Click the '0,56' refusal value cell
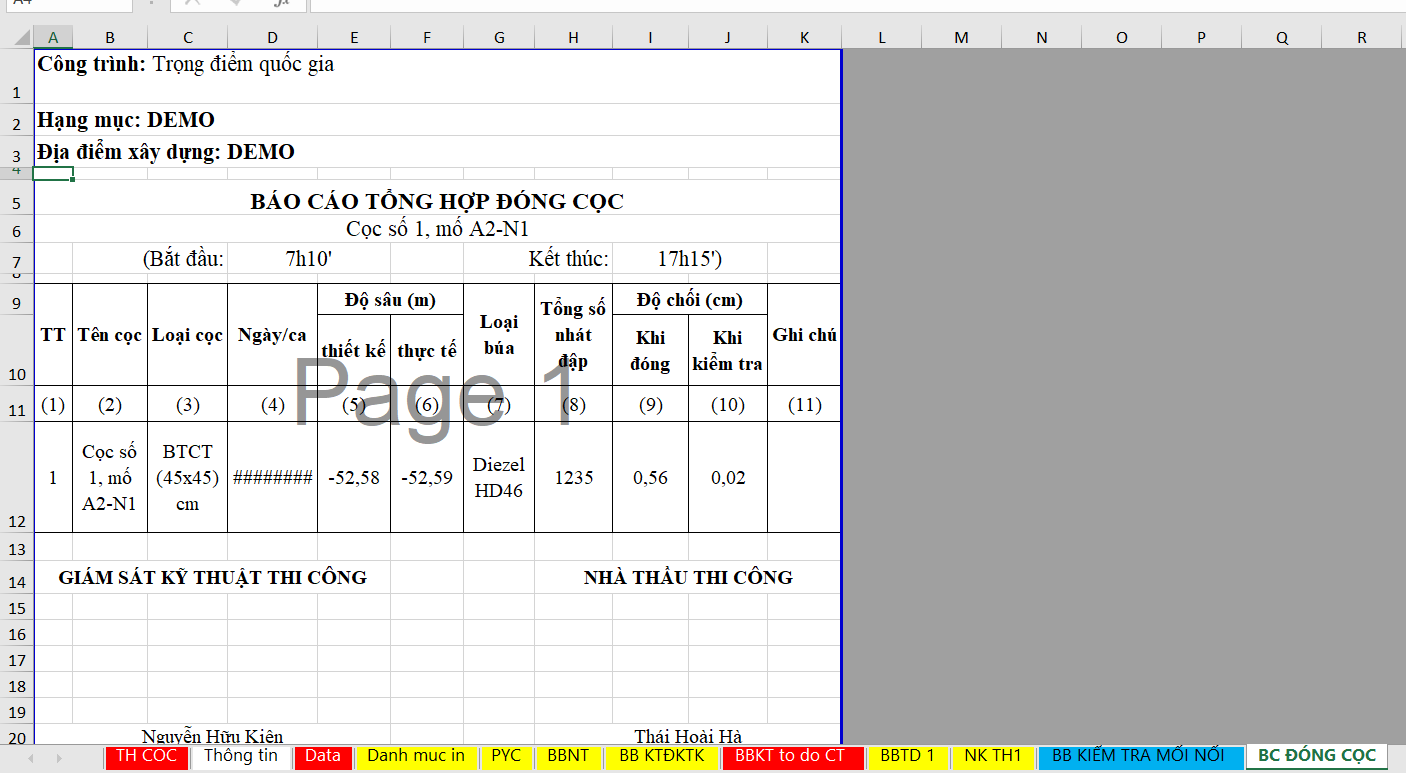This screenshot has height=773, width=1406. [651, 478]
